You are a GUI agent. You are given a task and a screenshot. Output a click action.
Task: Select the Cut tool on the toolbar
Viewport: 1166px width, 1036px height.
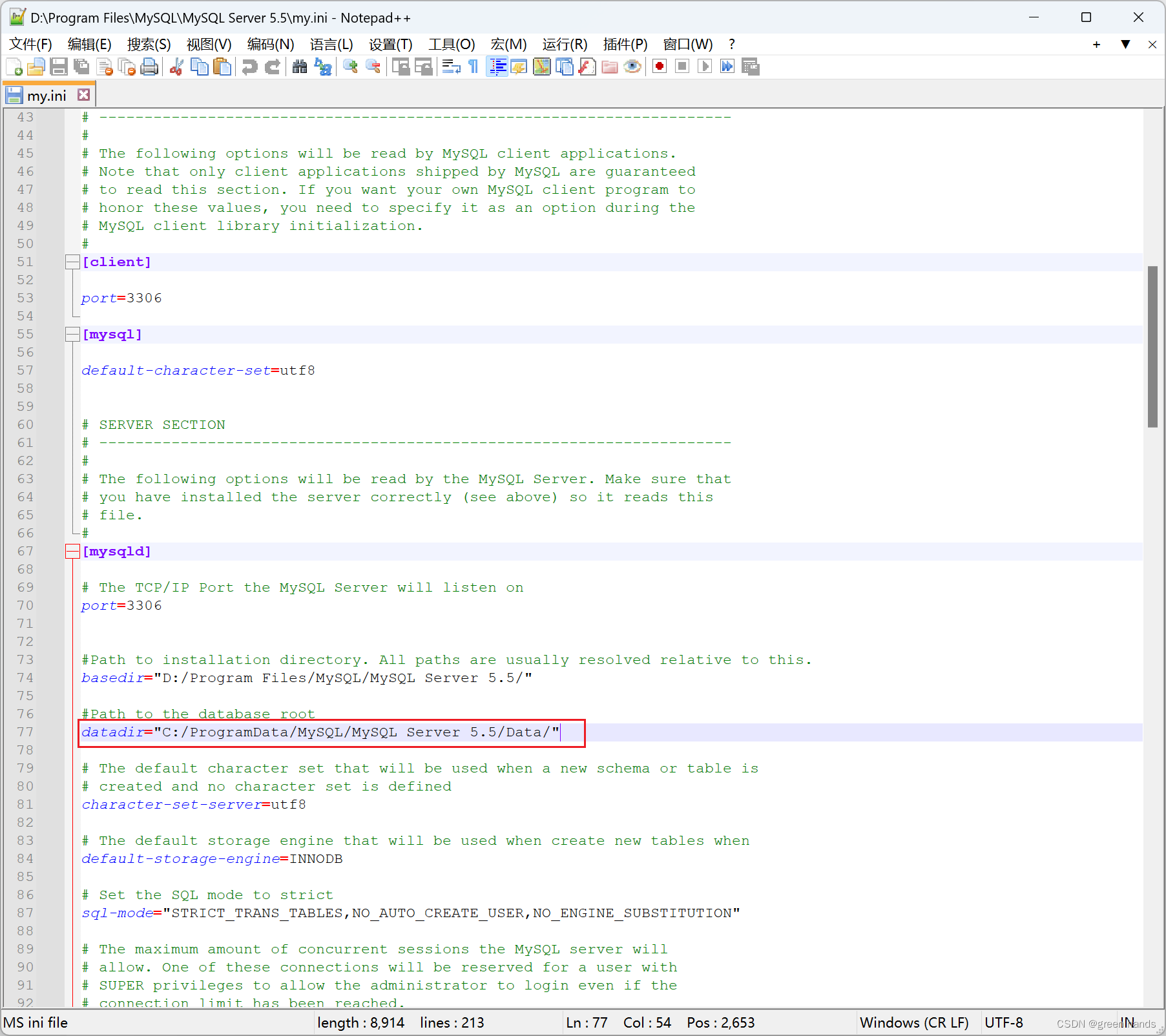click(176, 67)
